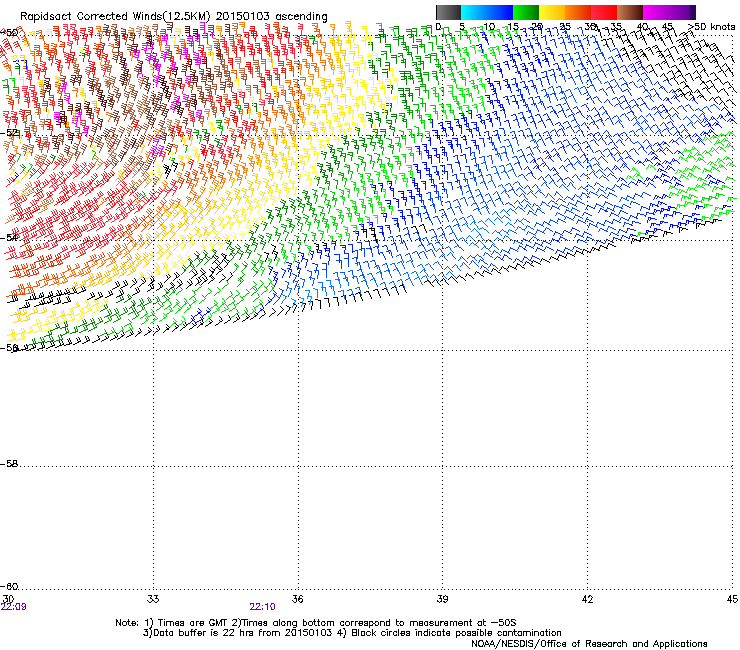Viewport: 740px width, 650px height.
Task: Click the '10' legend speed label
Action: (489, 26)
